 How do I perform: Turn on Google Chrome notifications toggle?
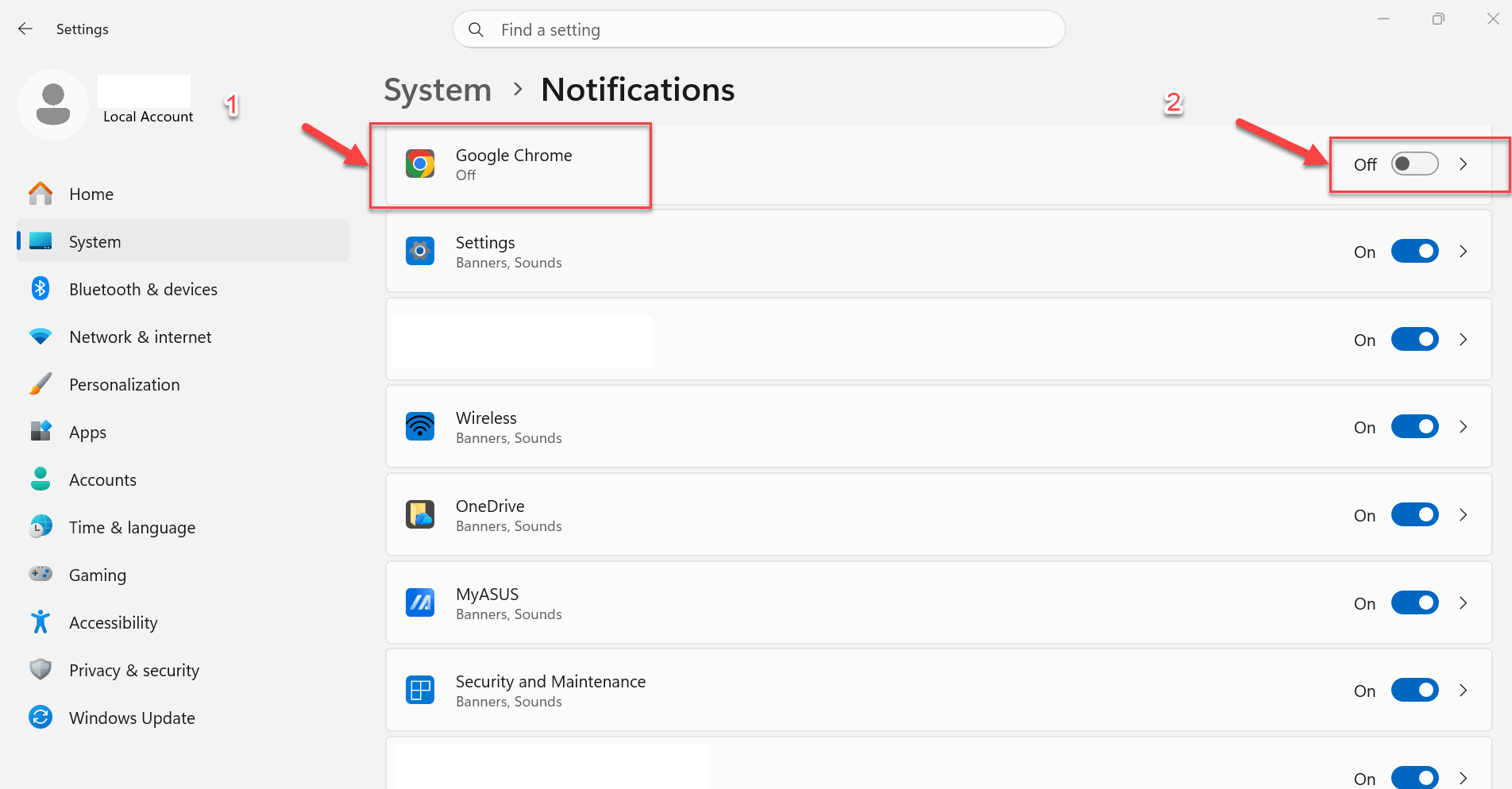[1414, 164]
